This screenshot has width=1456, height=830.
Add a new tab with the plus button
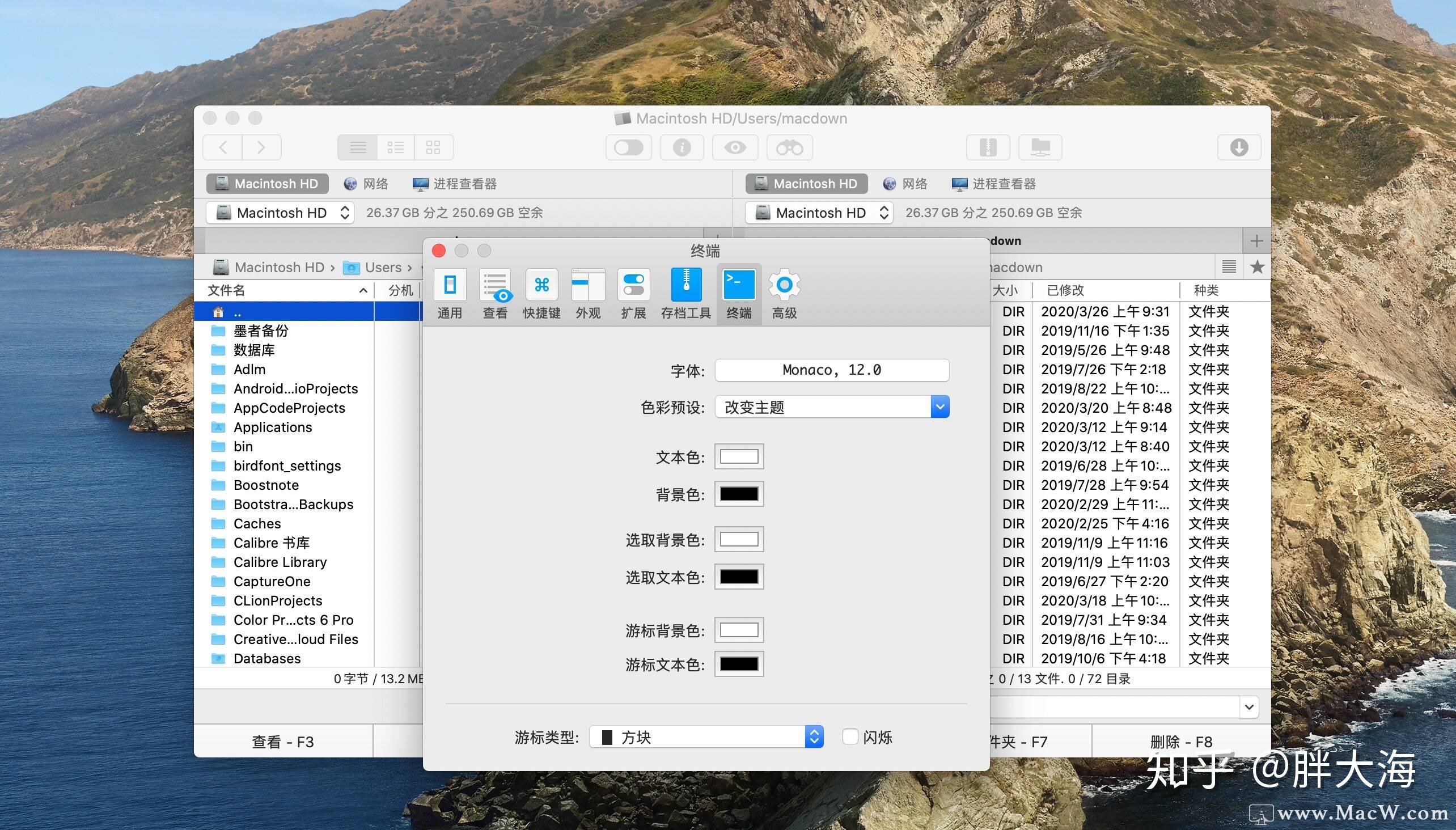tap(1256, 240)
